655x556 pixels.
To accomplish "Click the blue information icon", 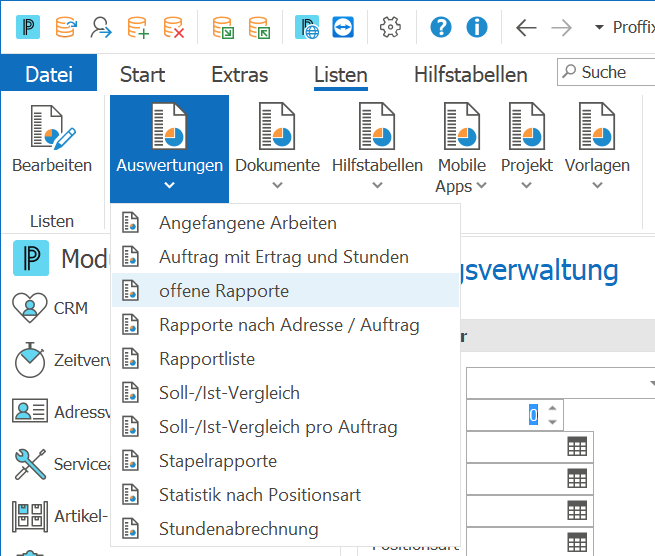I will (x=477, y=27).
